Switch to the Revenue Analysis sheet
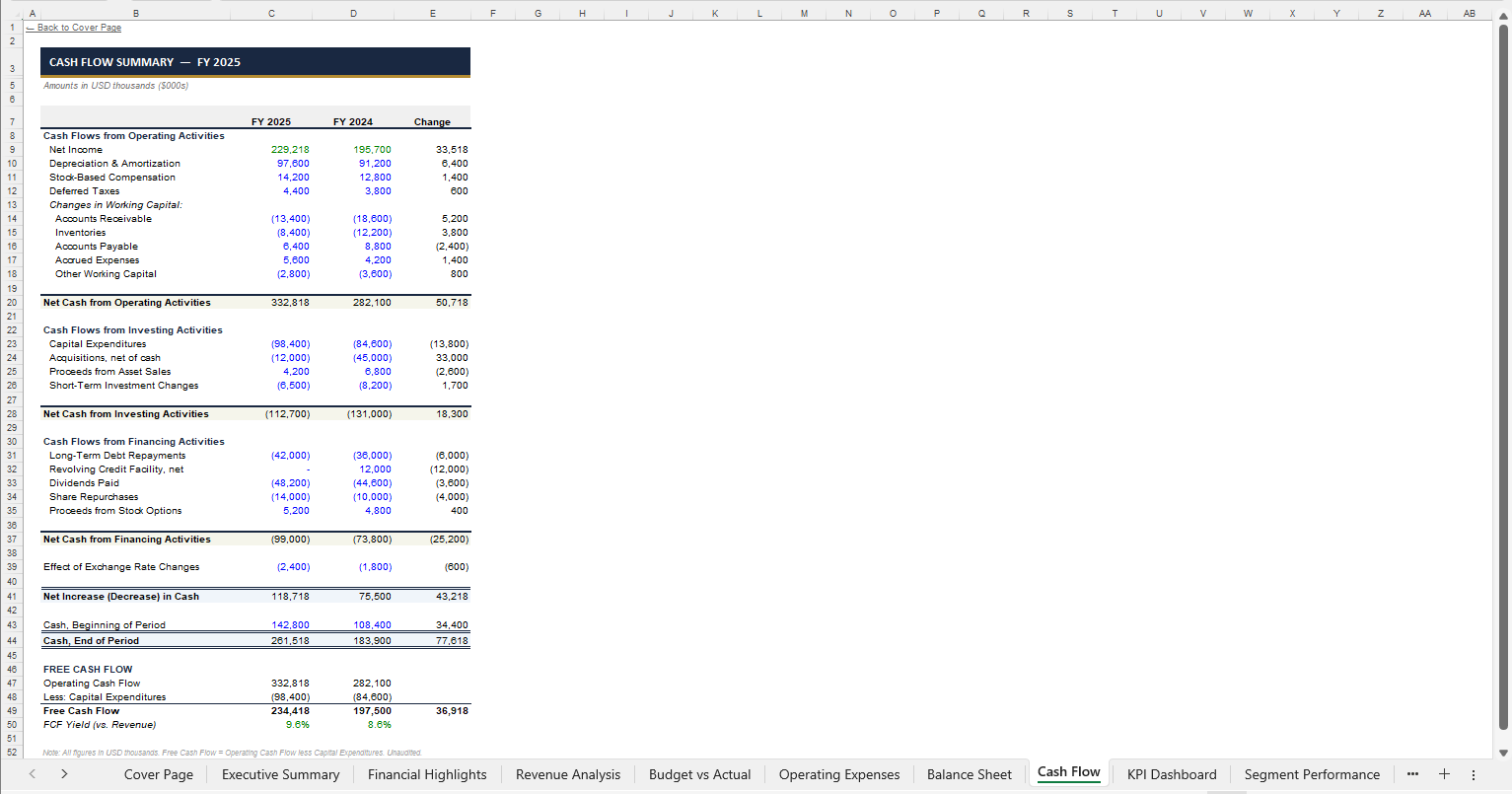Image resolution: width=1512 pixels, height=794 pixels. (x=567, y=774)
